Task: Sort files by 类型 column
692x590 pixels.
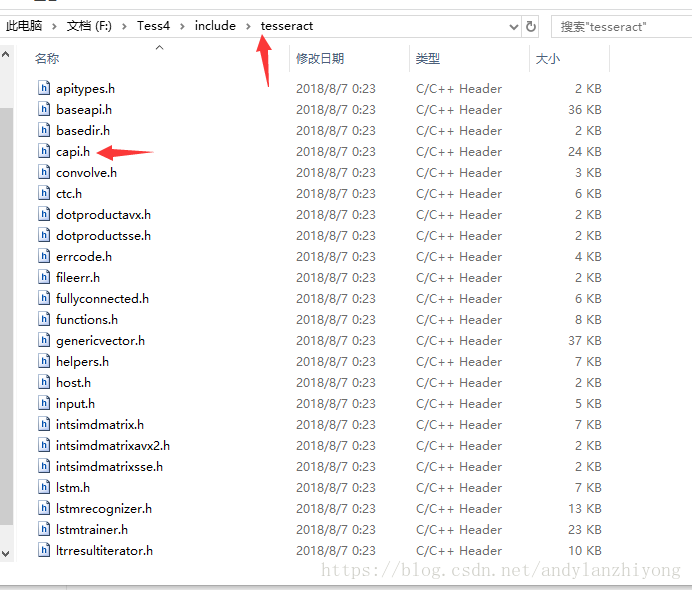Action: [x=428, y=58]
